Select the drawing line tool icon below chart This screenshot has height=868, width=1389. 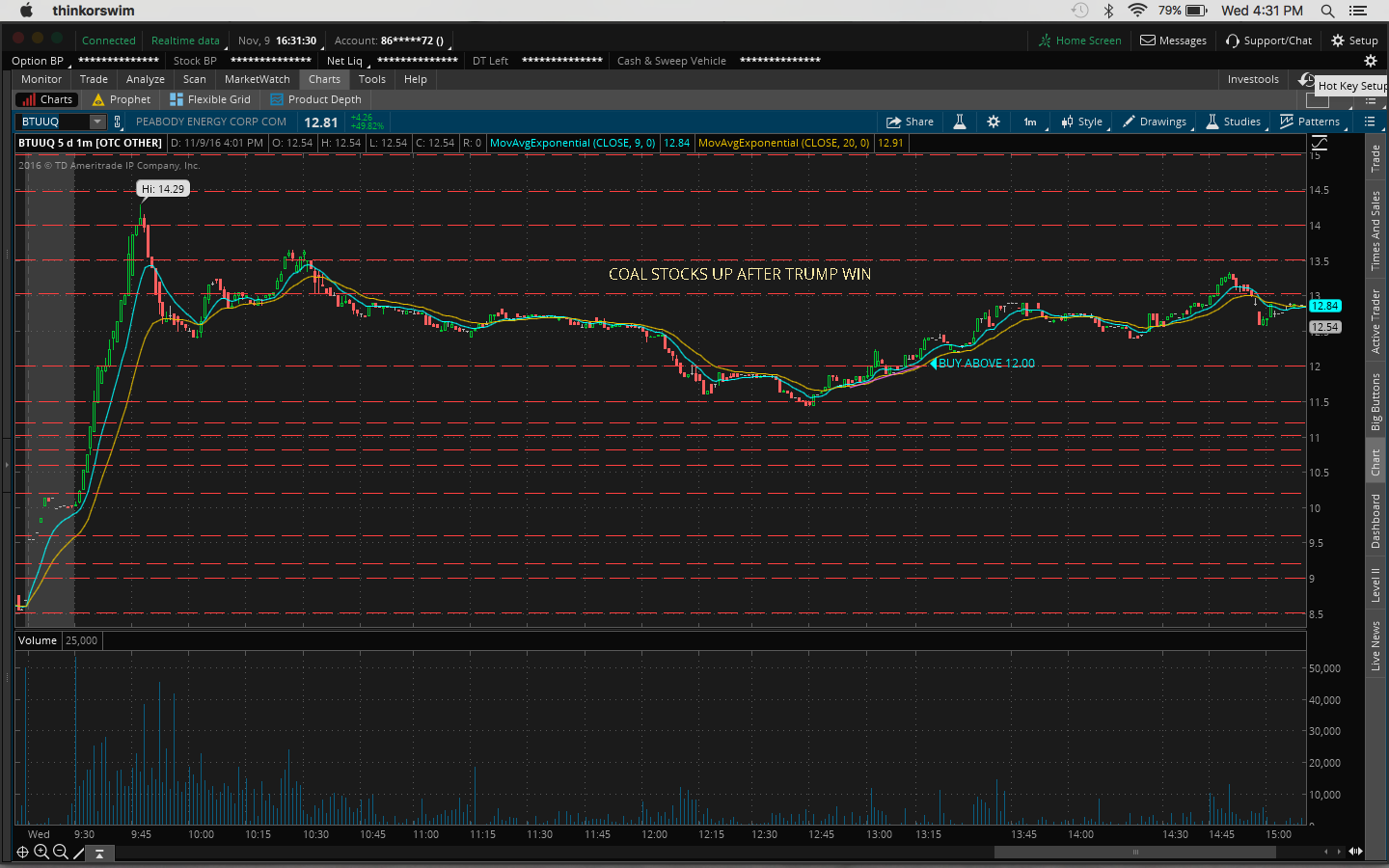(x=79, y=852)
